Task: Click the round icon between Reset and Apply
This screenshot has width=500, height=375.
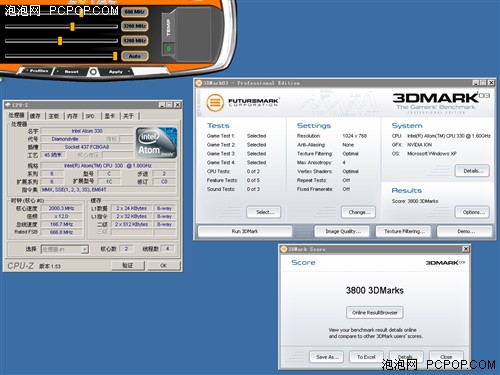Action: [x=93, y=72]
